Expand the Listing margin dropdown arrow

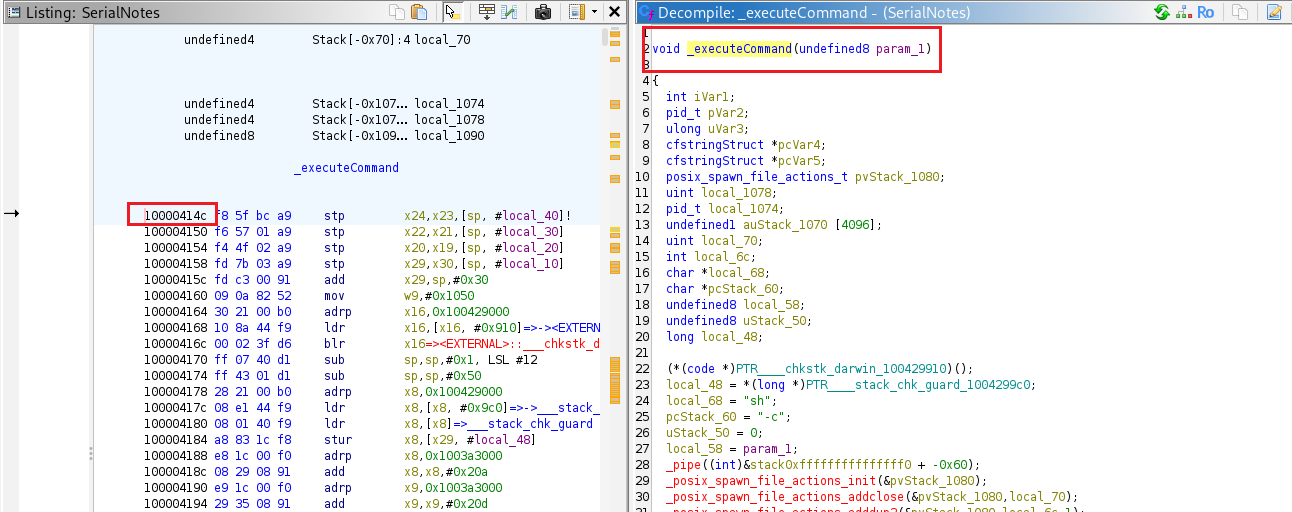(x=595, y=12)
